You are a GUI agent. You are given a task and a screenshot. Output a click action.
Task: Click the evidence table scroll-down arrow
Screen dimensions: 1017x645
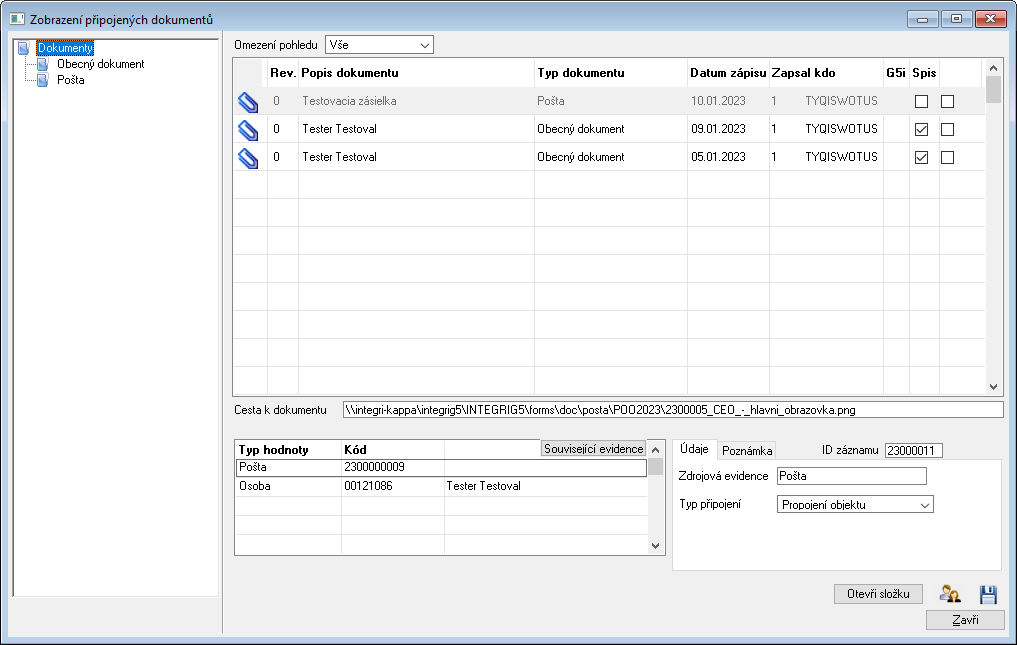(655, 546)
